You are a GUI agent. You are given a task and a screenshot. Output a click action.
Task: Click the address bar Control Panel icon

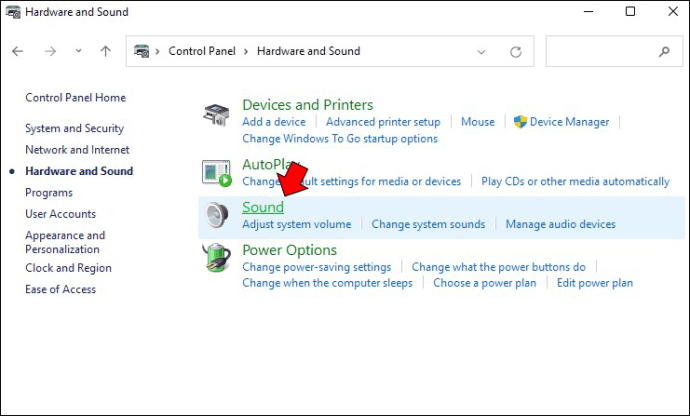coord(141,51)
